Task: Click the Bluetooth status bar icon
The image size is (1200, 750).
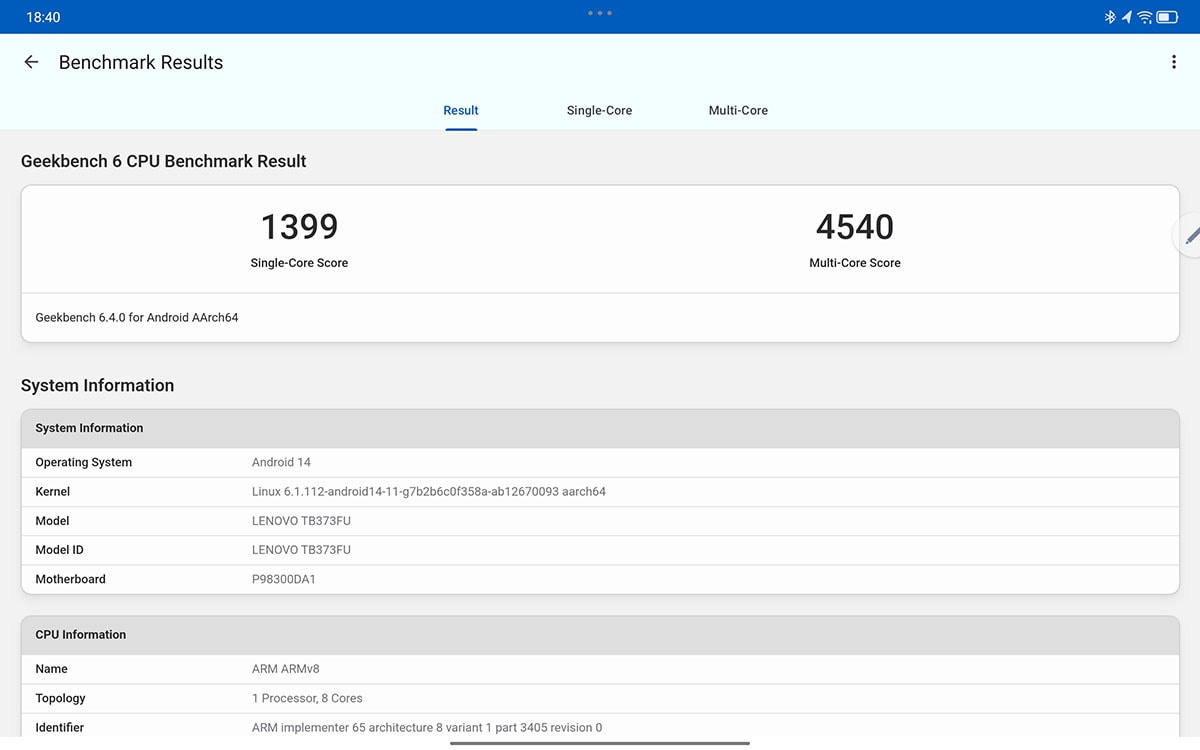Action: coord(1110,16)
